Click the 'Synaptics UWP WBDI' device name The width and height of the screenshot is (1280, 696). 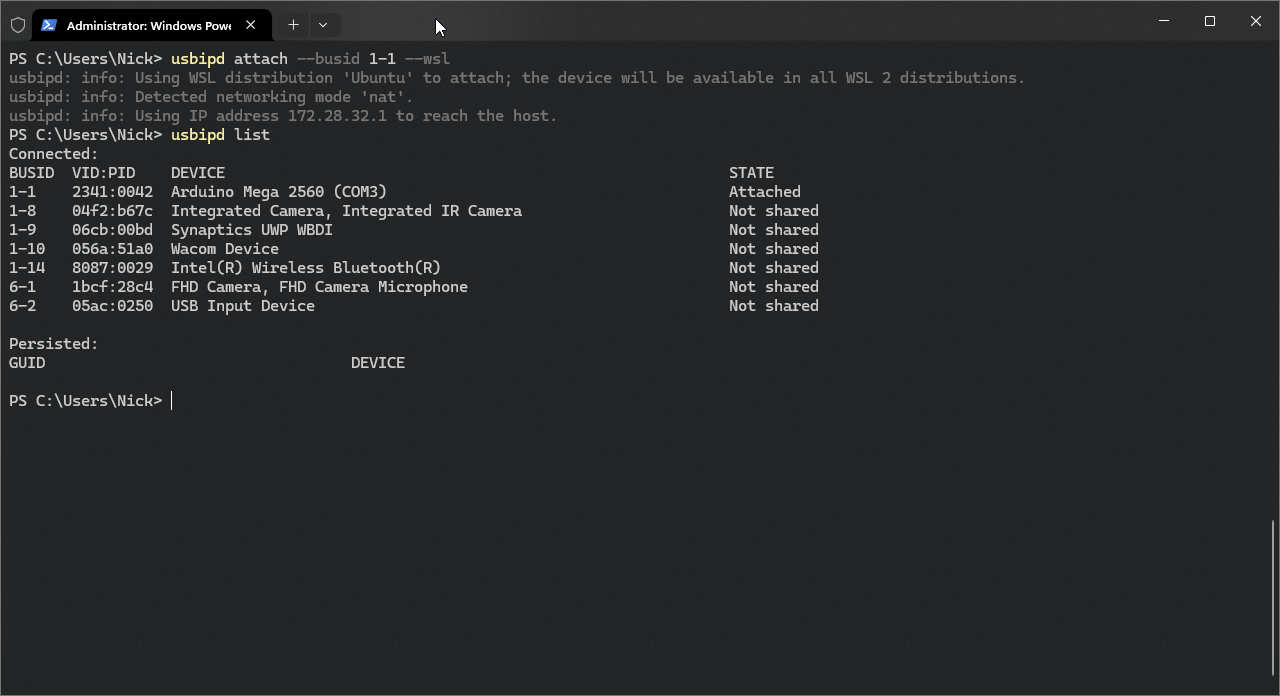click(252, 230)
